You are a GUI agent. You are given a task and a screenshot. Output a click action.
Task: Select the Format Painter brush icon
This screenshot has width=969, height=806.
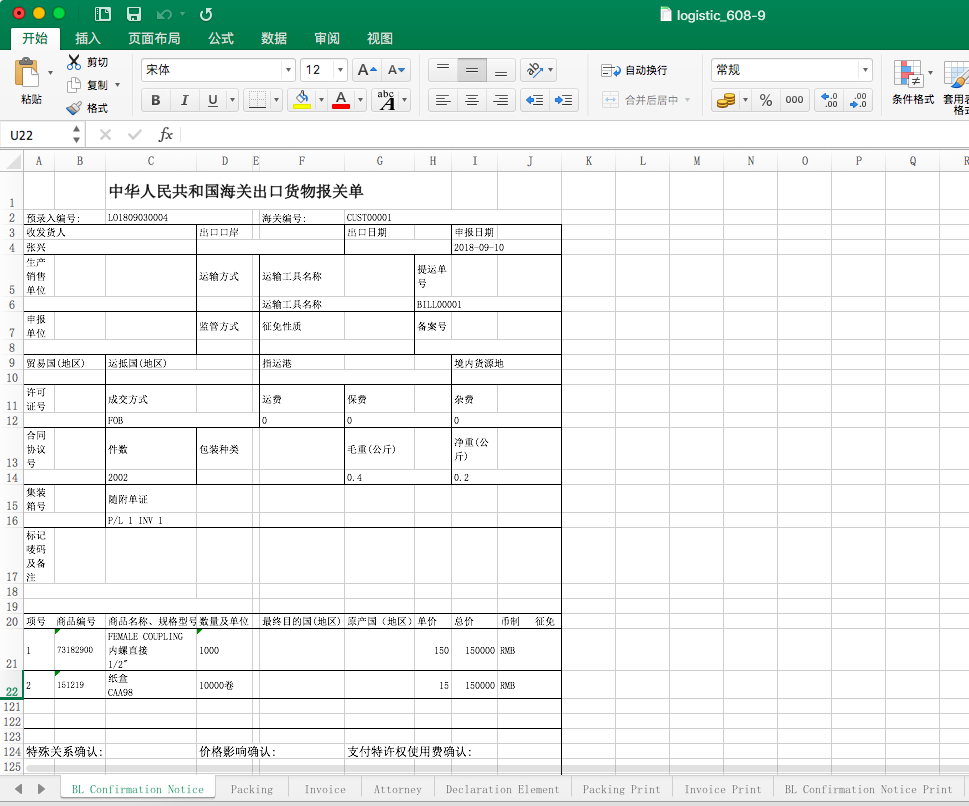pos(74,108)
